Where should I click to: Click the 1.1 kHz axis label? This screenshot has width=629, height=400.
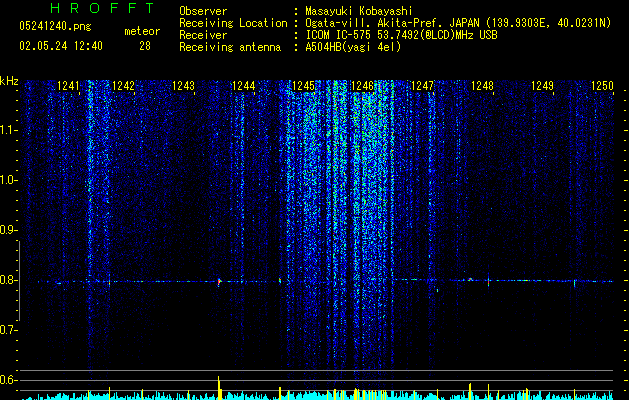click(x=8, y=130)
